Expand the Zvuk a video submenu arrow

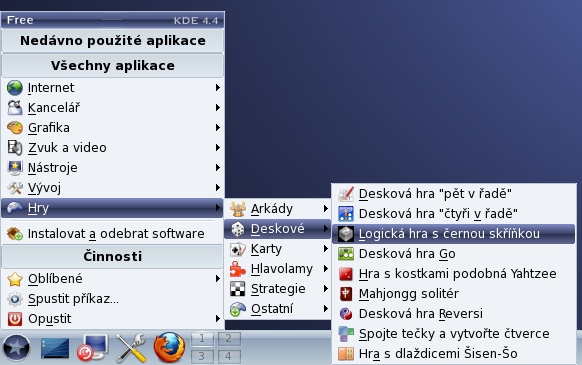[218, 148]
